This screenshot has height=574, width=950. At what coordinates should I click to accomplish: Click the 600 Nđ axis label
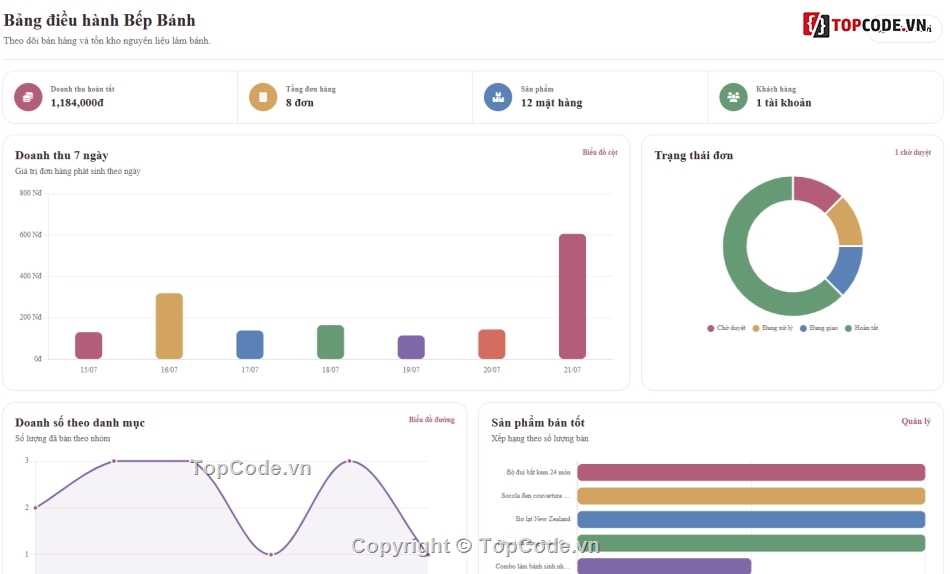pos(30,235)
